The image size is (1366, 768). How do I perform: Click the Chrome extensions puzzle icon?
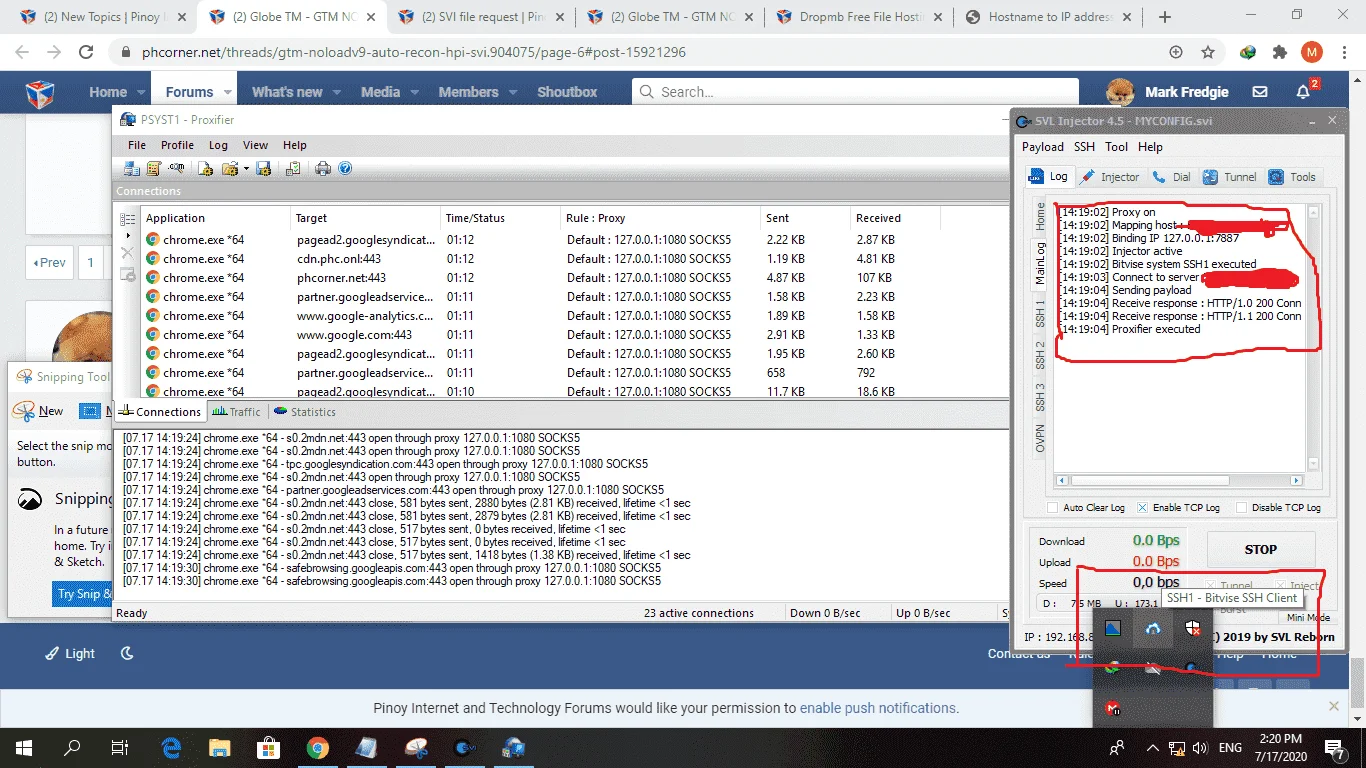pyautogui.click(x=1279, y=52)
